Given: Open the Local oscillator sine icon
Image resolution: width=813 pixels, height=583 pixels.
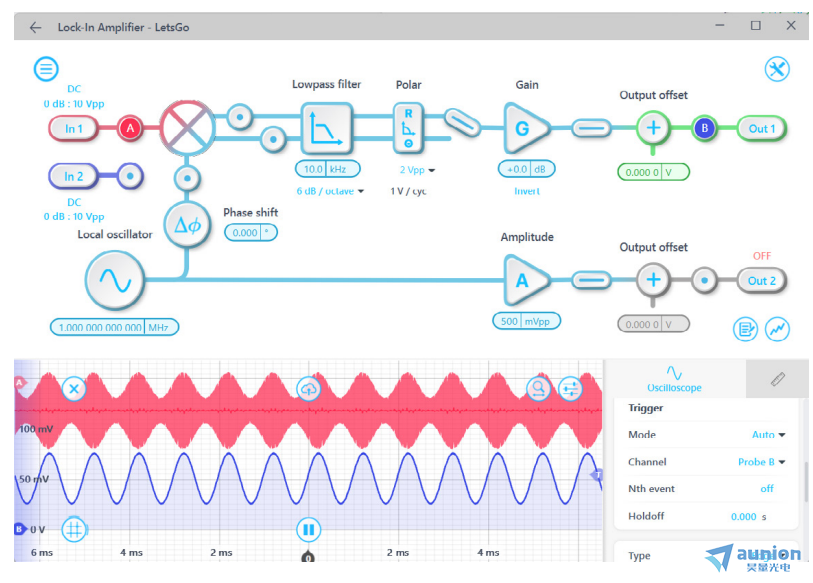Looking at the screenshot, I should tap(115, 281).
